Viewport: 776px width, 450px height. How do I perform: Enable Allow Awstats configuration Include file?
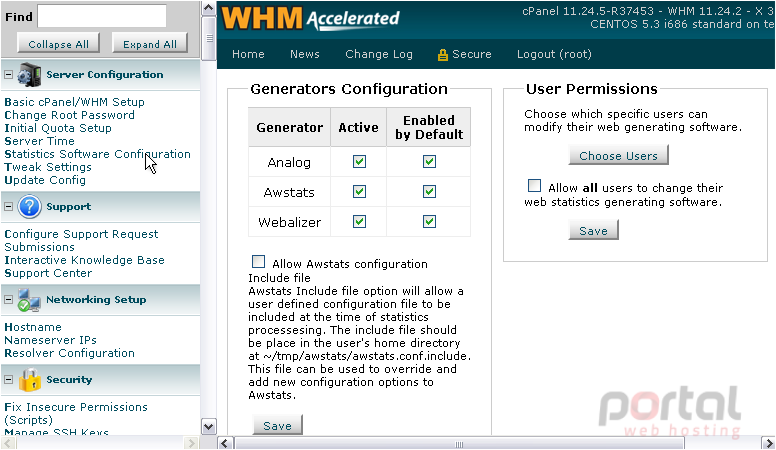[x=258, y=261]
